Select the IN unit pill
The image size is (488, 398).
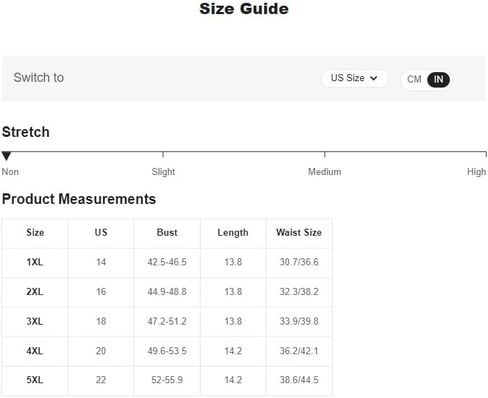pyautogui.click(x=438, y=79)
